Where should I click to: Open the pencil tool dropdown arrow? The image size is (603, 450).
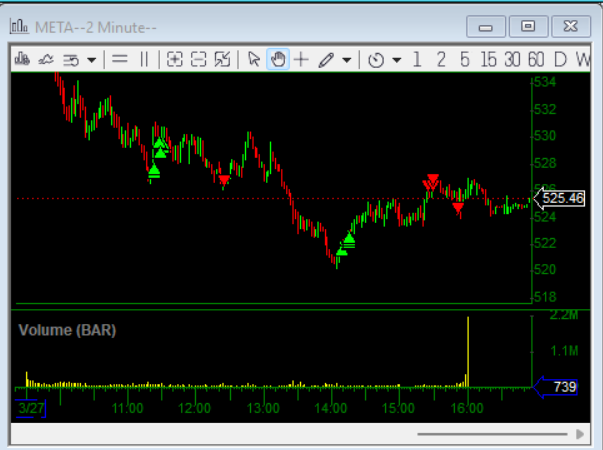346,60
